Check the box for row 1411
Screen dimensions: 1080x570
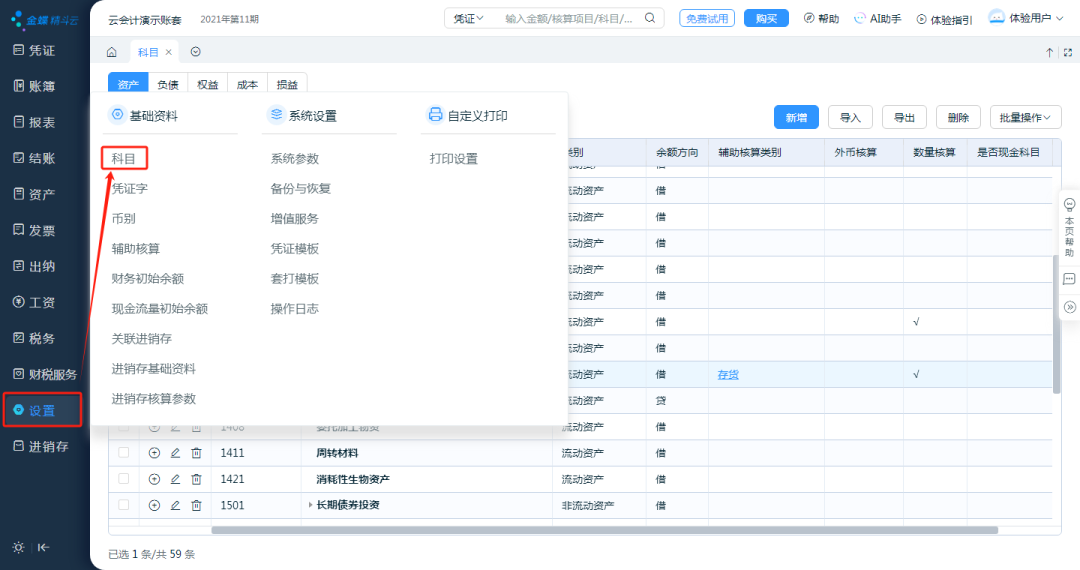[x=123, y=452]
